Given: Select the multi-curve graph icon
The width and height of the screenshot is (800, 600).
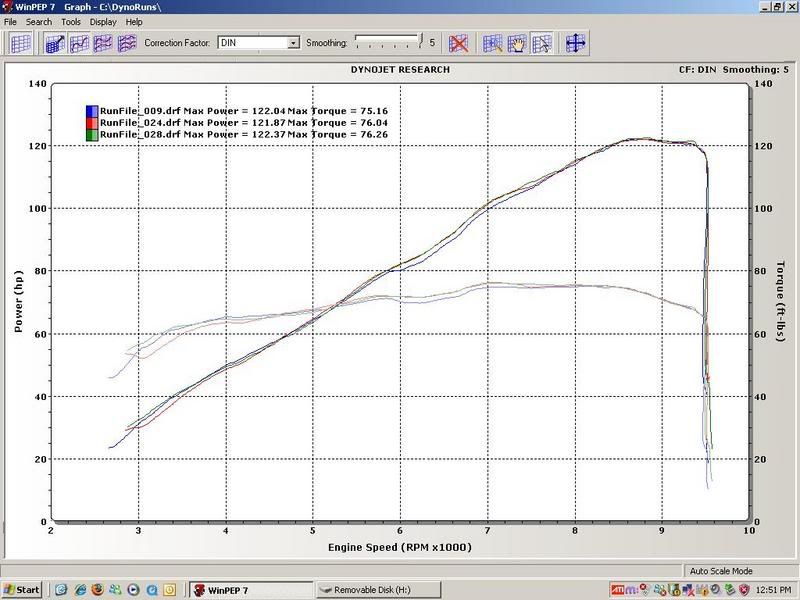Looking at the screenshot, I should tap(127, 43).
